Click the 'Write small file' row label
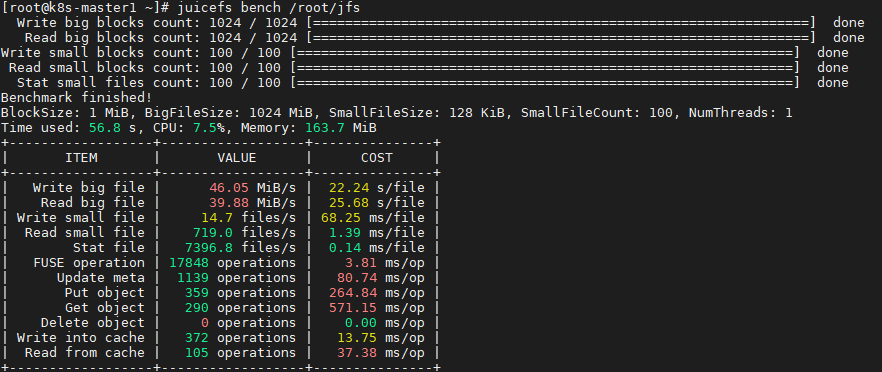The image size is (882, 372). point(80,218)
